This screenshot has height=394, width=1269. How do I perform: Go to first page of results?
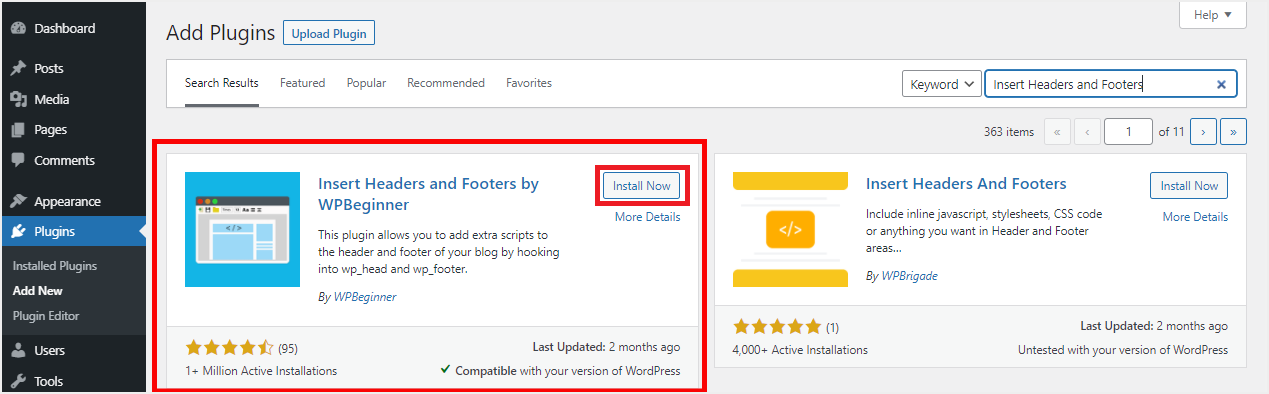(x=1056, y=131)
